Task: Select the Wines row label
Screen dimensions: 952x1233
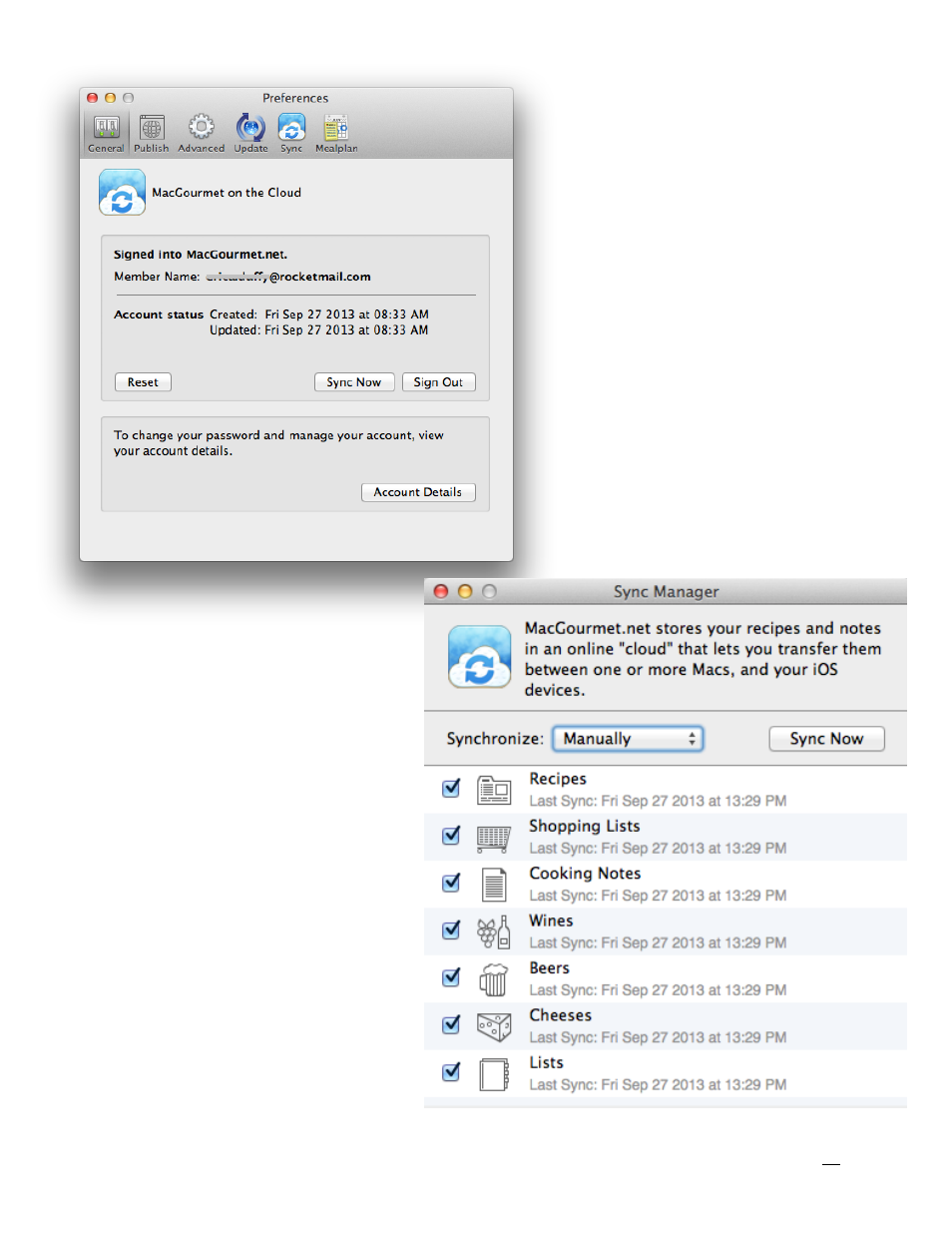Action: click(x=551, y=921)
